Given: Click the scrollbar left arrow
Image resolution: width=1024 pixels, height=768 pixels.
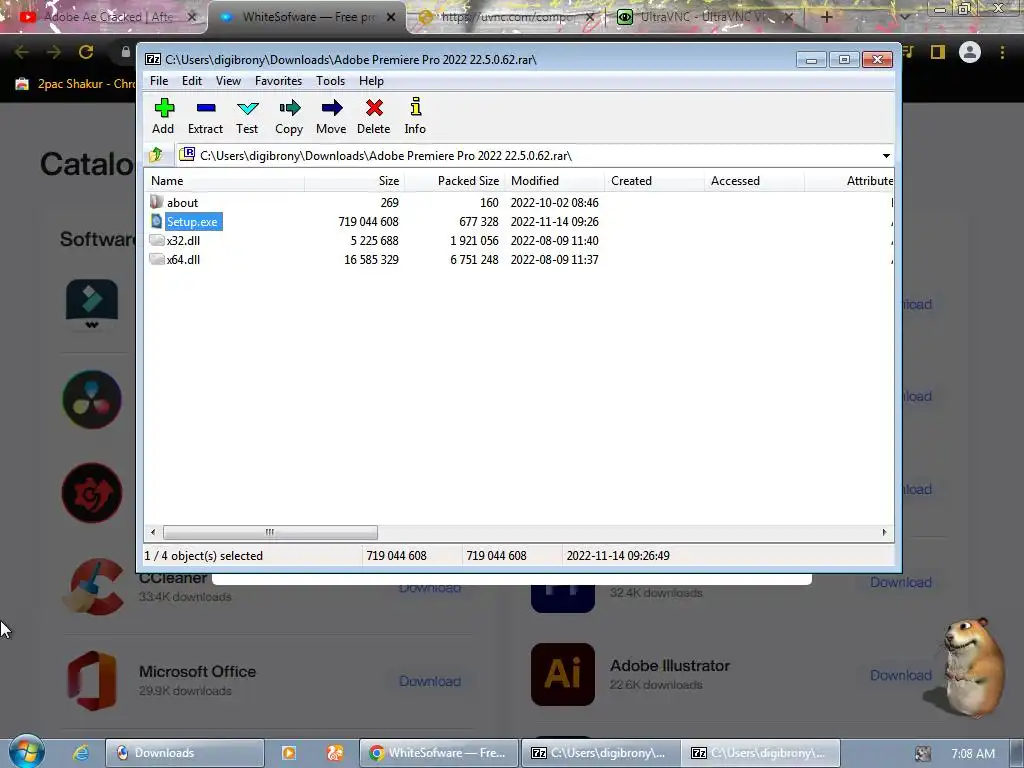Looking at the screenshot, I should coord(153,532).
